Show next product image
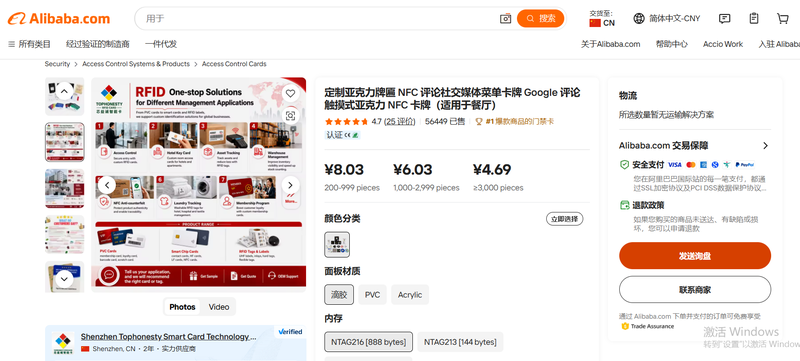 [x=290, y=185]
